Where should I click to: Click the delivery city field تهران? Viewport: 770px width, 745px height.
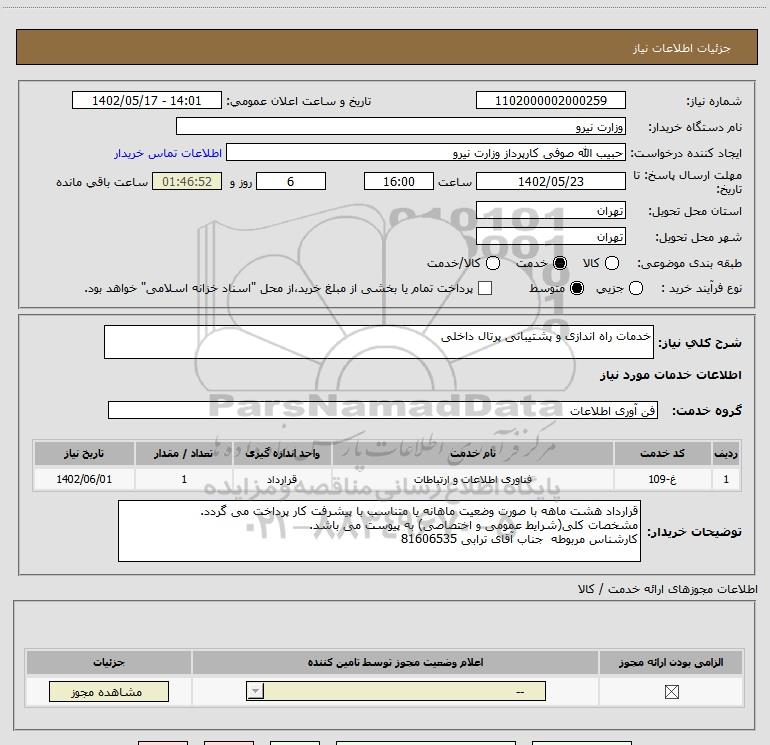click(x=550, y=237)
